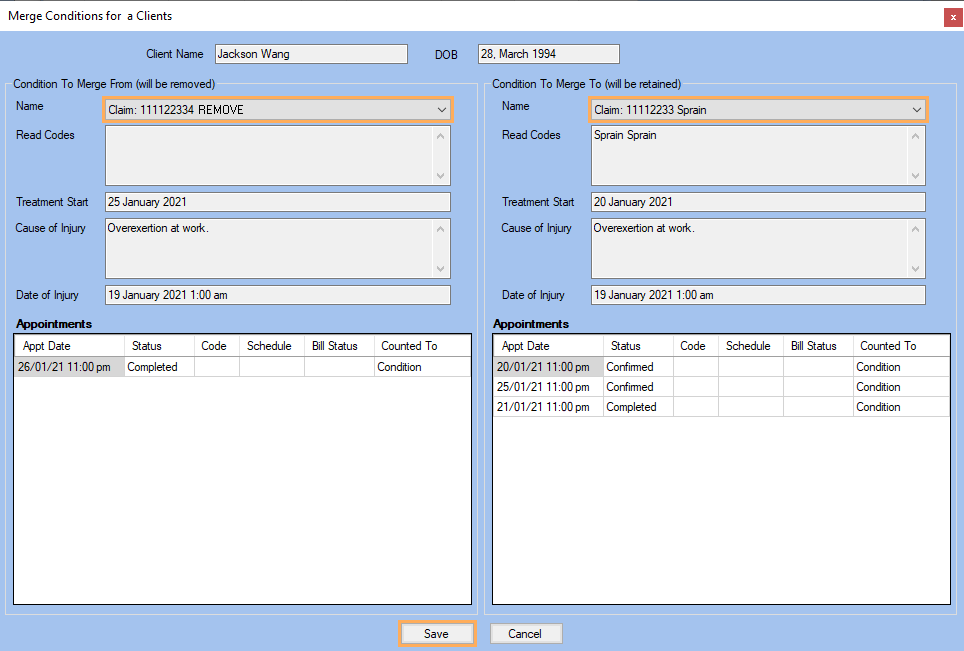Click the Merge To Date of Injury field

[x=757, y=295]
